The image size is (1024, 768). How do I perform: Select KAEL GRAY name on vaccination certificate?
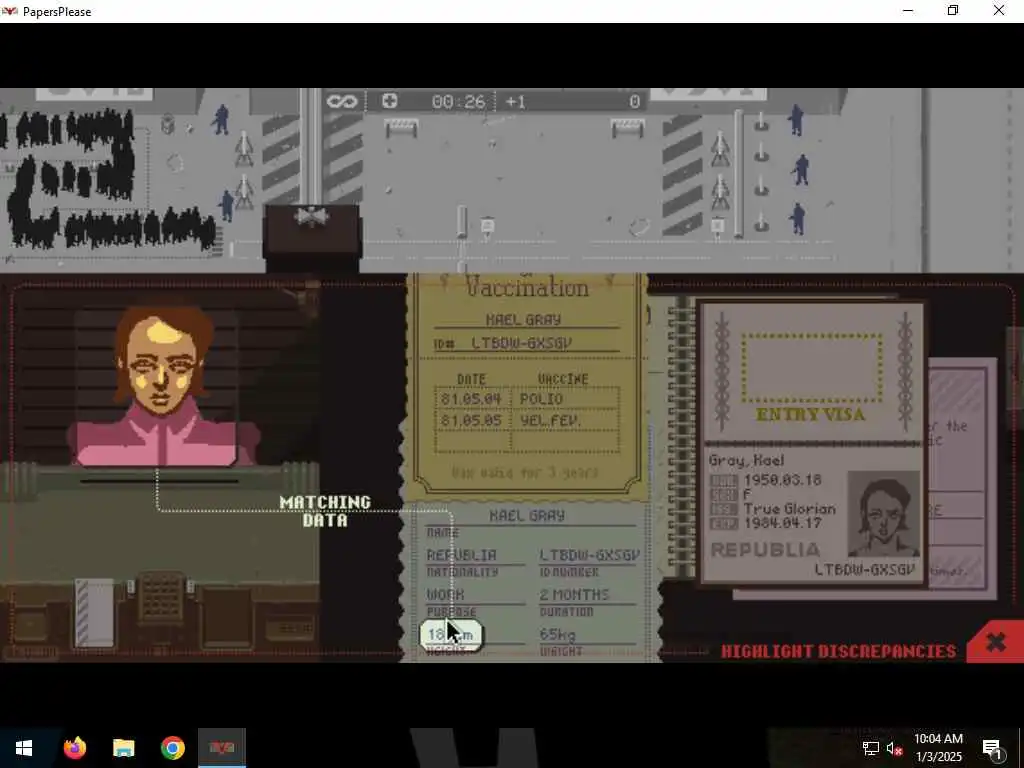coord(524,319)
